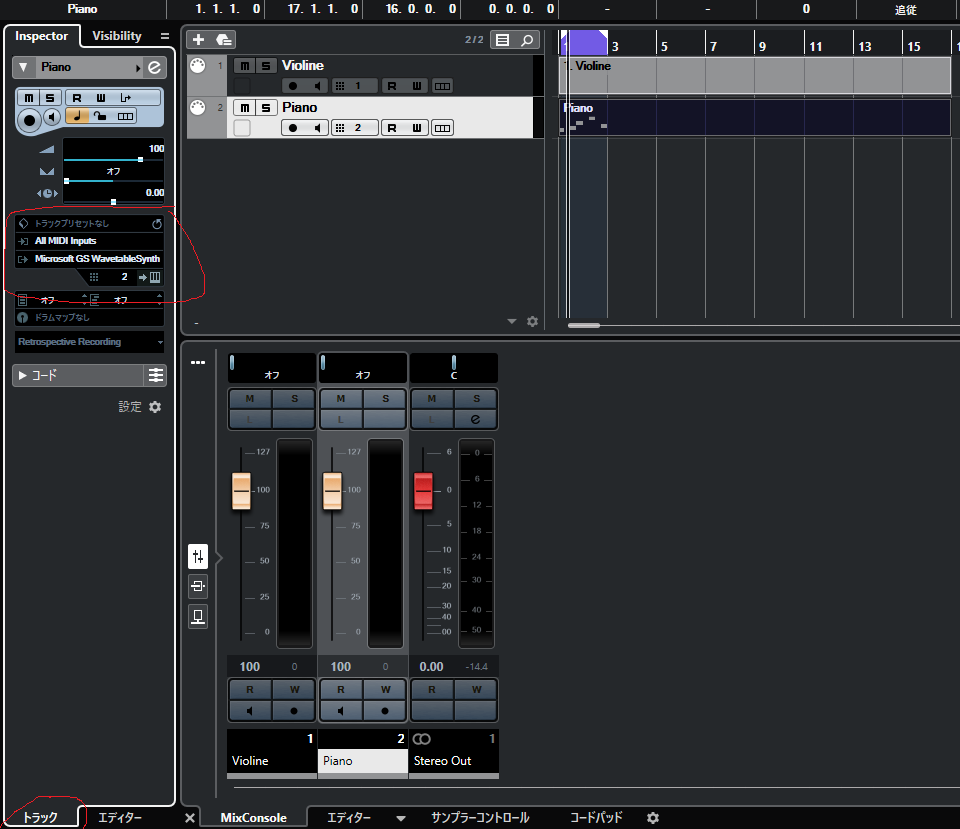This screenshot has width=960, height=829.
Task: Click Inspector section settings icon beside コード
Action: pyautogui.click(x=156, y=375)
